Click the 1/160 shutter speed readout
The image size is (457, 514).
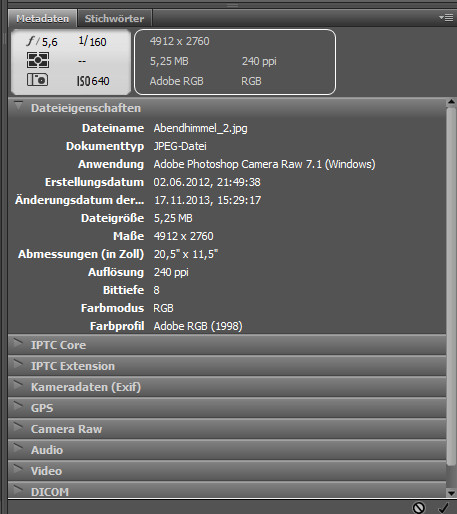92,41
